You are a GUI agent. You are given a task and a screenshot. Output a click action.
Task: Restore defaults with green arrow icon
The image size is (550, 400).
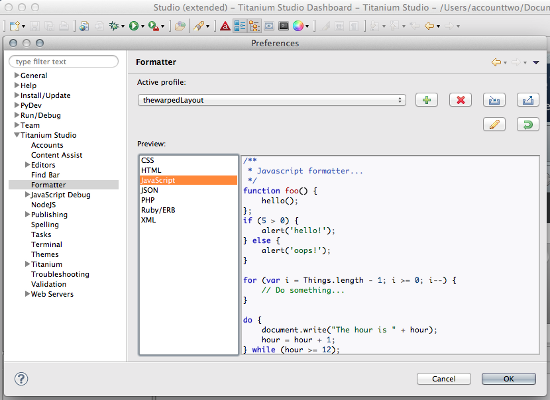click(528, 124)
